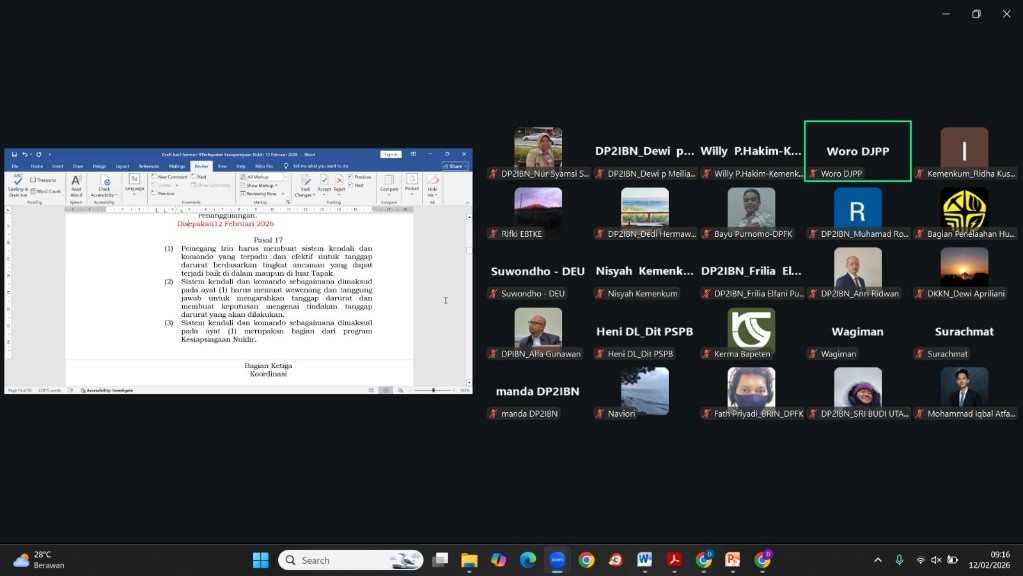Open Zoom app from taskbar
Screen dimensions: 1023x576
(557, 560)
